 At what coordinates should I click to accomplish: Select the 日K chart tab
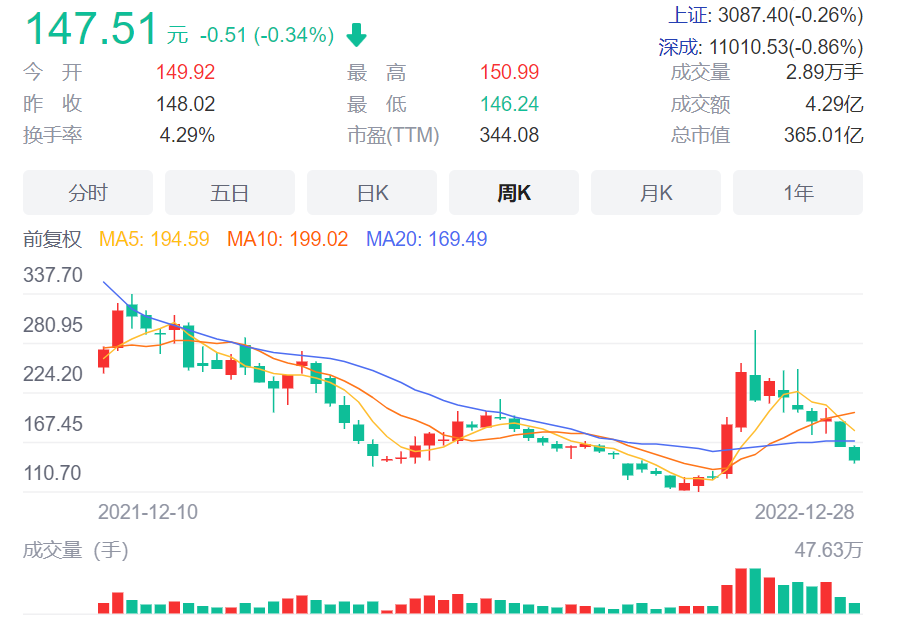(372, 193)
